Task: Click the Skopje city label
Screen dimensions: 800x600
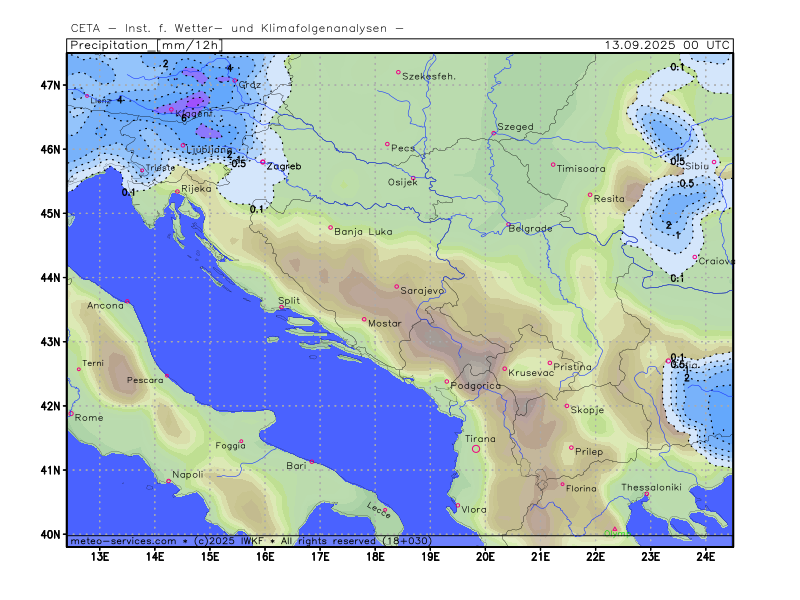Action: point(587,410)
